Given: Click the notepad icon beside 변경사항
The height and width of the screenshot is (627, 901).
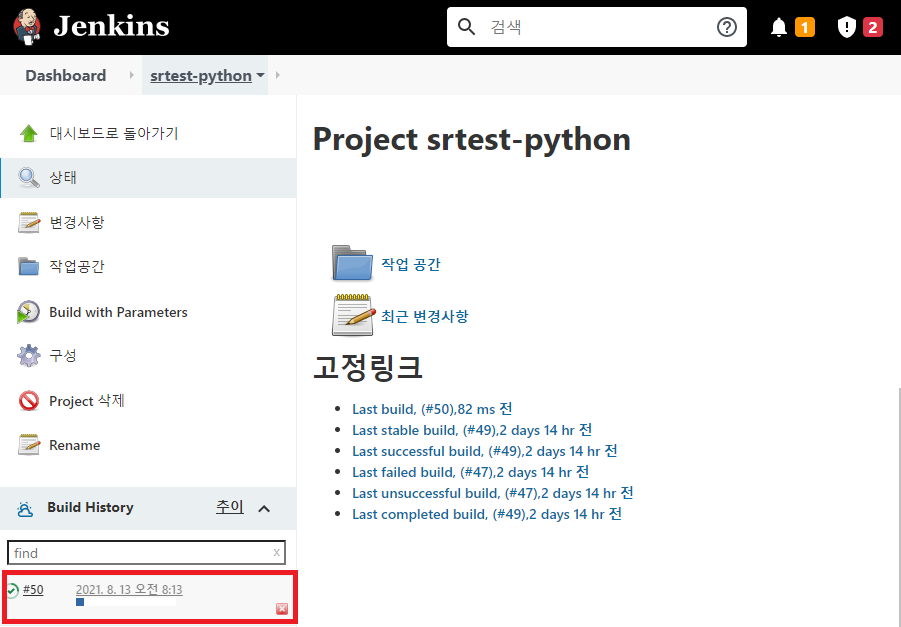Looking at the screenshot, I should pos(29,222).
